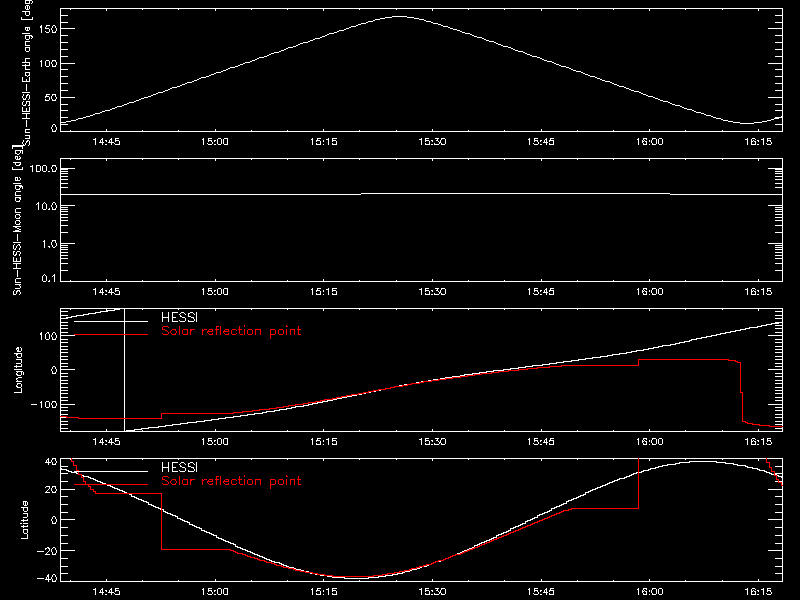The image size is (800, 600).
Task: Click the -40 tick label on Latitude axis
Action: [47, 579]
